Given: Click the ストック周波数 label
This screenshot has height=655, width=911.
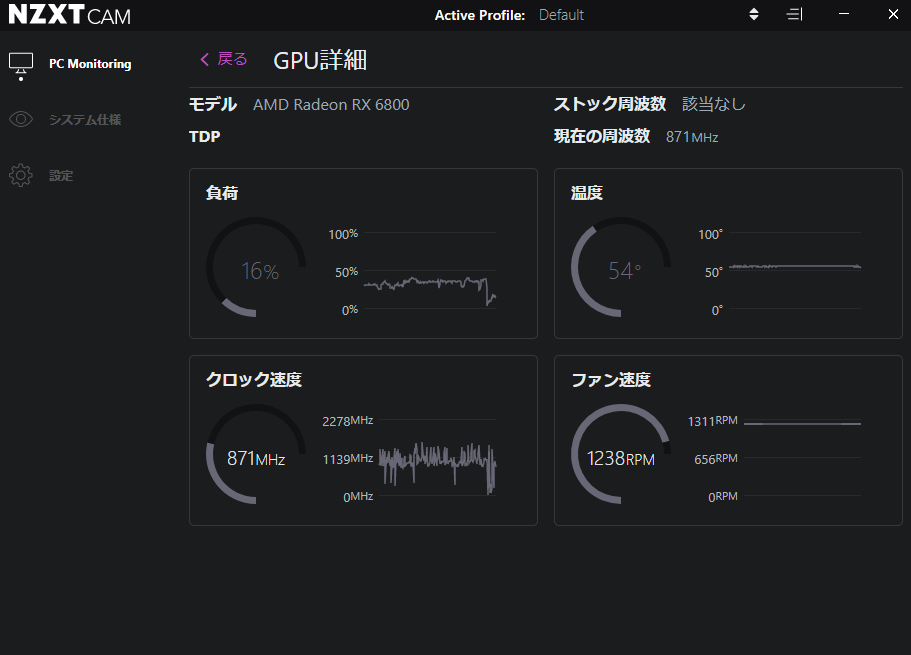Looking at the screenshot, I should pos(609,104).
